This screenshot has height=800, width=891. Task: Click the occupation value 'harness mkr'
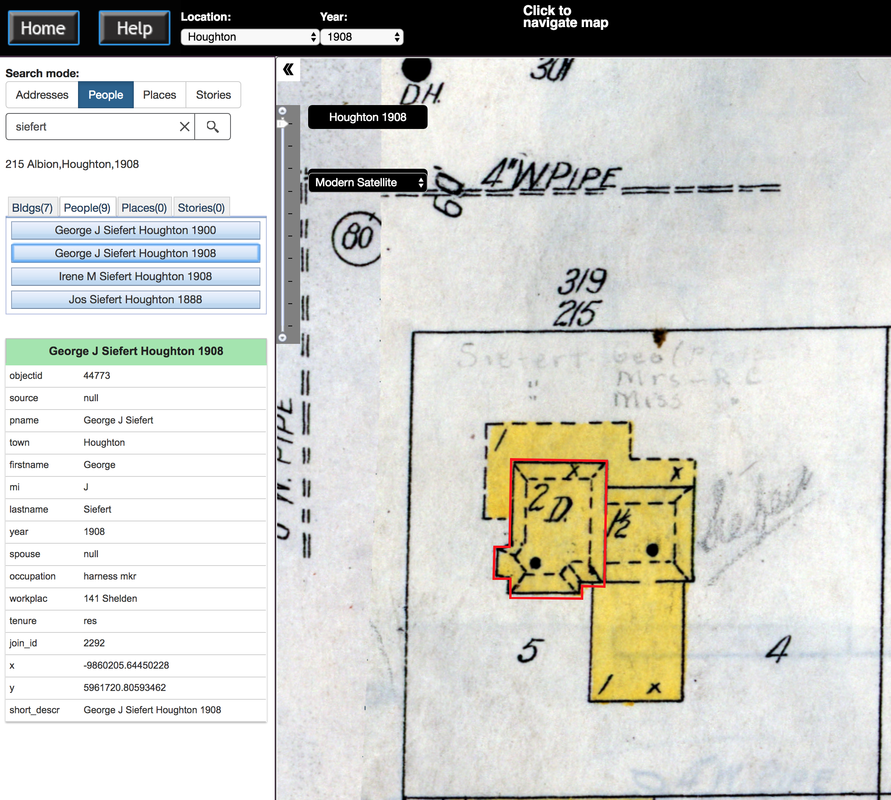[x=110, y=576]
